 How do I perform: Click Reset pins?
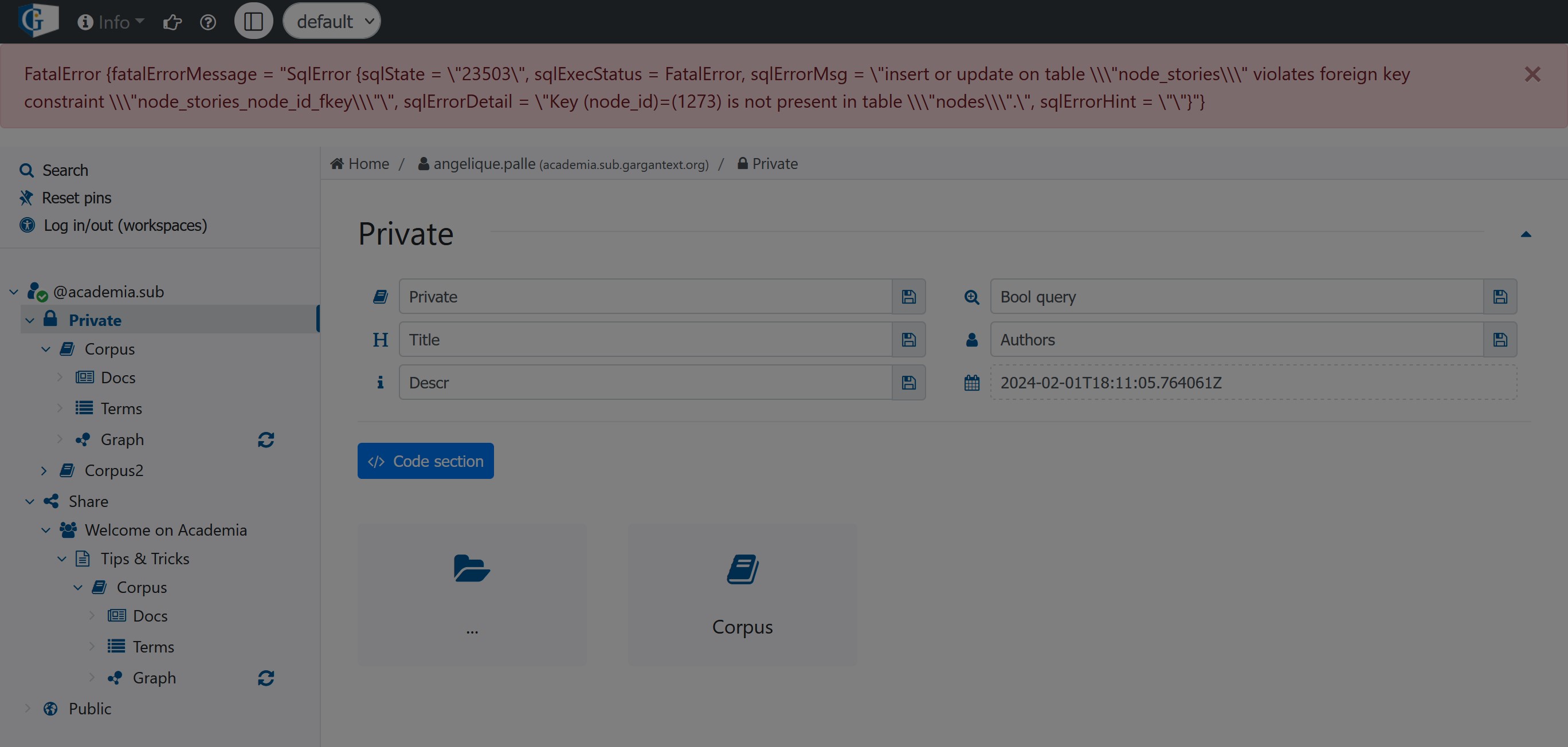(77, 197)
